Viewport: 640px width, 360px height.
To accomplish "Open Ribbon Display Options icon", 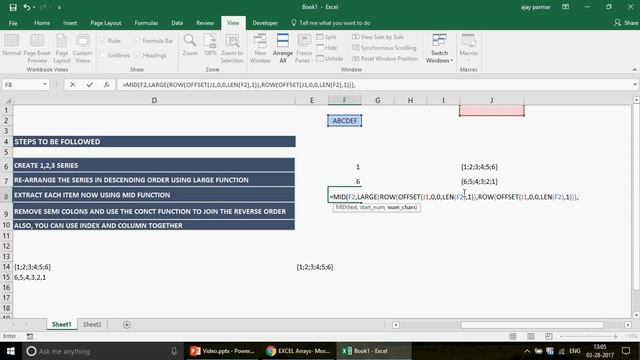I will [565, 7].
